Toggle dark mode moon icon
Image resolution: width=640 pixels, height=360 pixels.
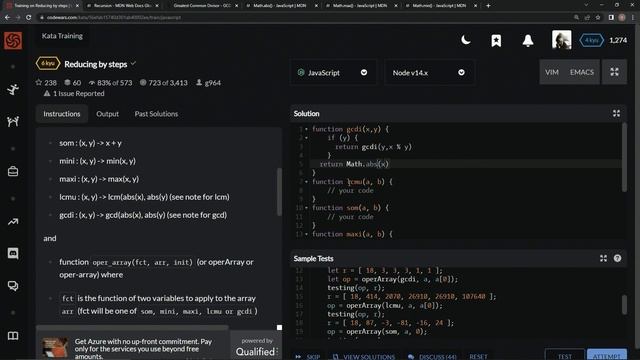[x=465, y=40]
